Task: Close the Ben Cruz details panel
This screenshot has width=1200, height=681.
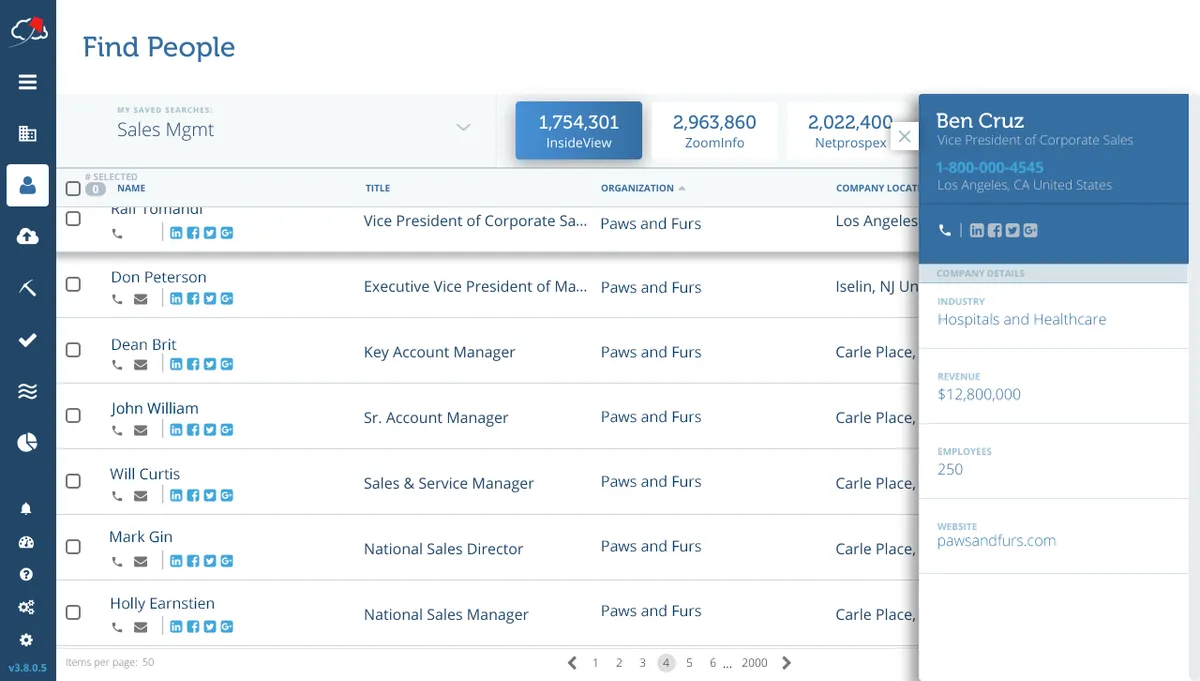Action: coord(905,137)
